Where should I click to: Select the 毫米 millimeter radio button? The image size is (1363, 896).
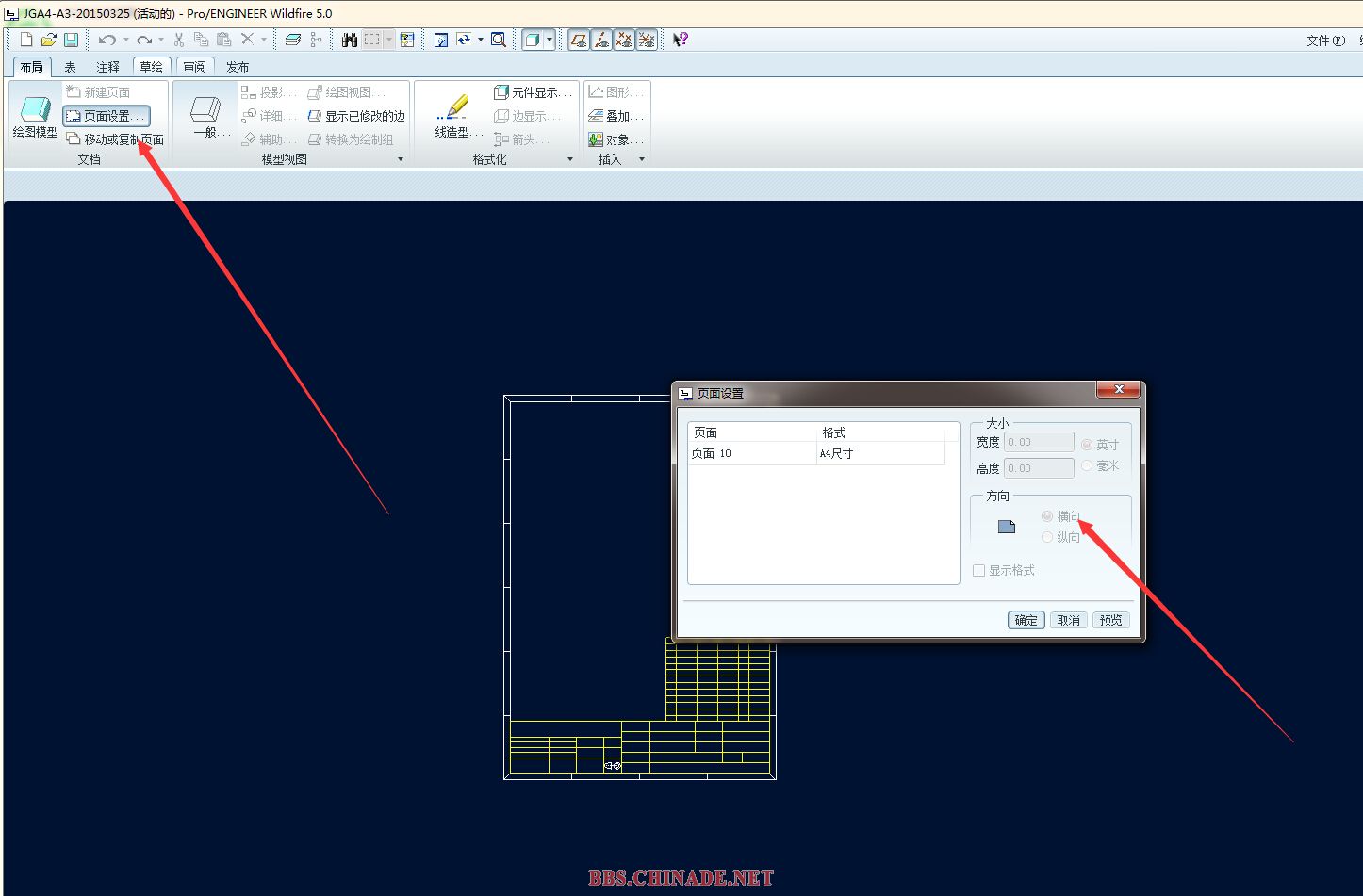(1087, 465)
